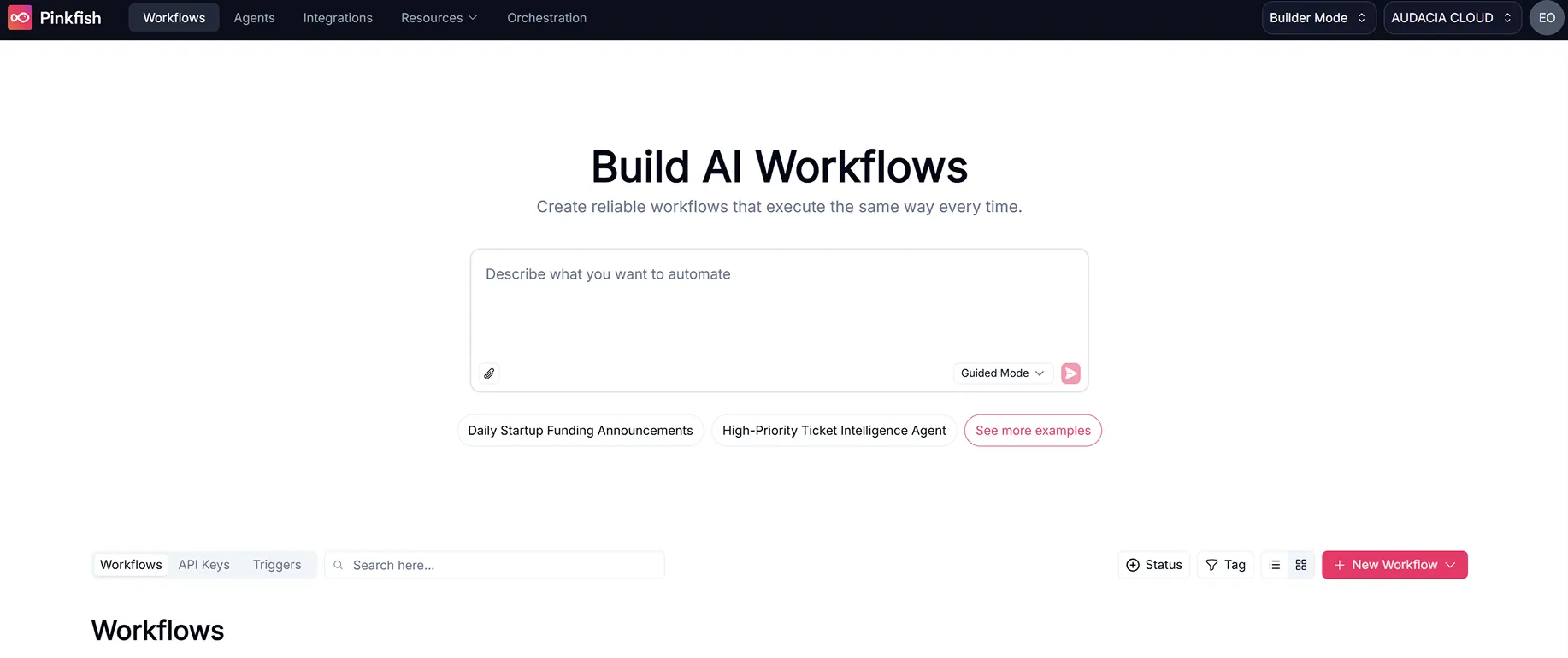
Task: Switch to the API Keys tab
Action: click(203, 565)
